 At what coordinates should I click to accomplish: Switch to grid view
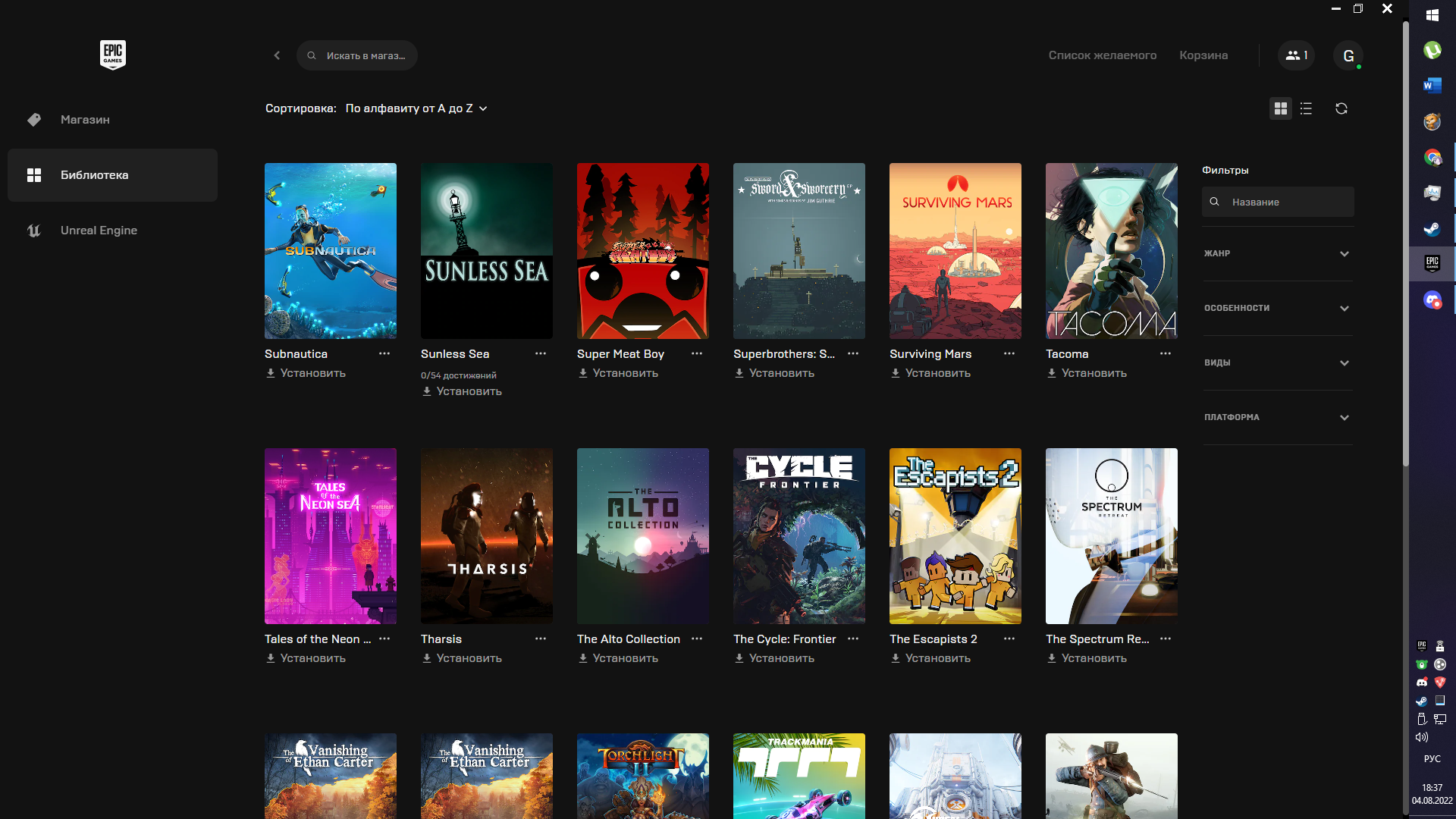coord(1281,108)
